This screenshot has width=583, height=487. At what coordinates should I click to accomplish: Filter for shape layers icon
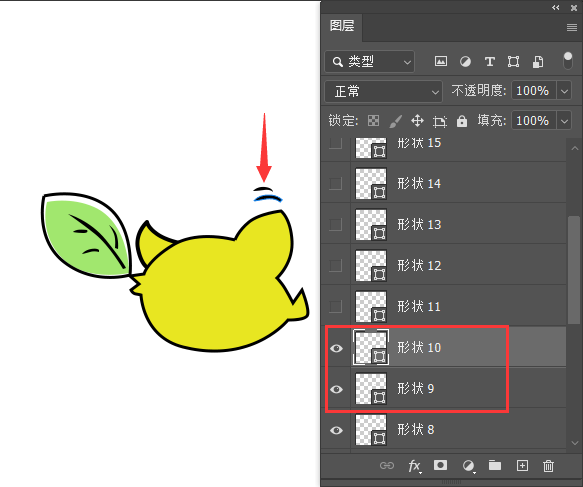[x=513, y=61]
